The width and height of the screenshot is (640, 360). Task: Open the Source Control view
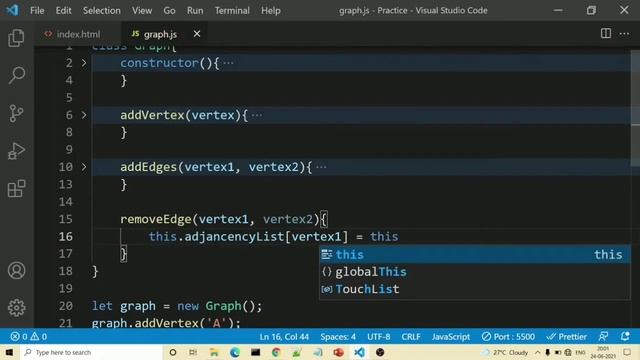point(16,113)
